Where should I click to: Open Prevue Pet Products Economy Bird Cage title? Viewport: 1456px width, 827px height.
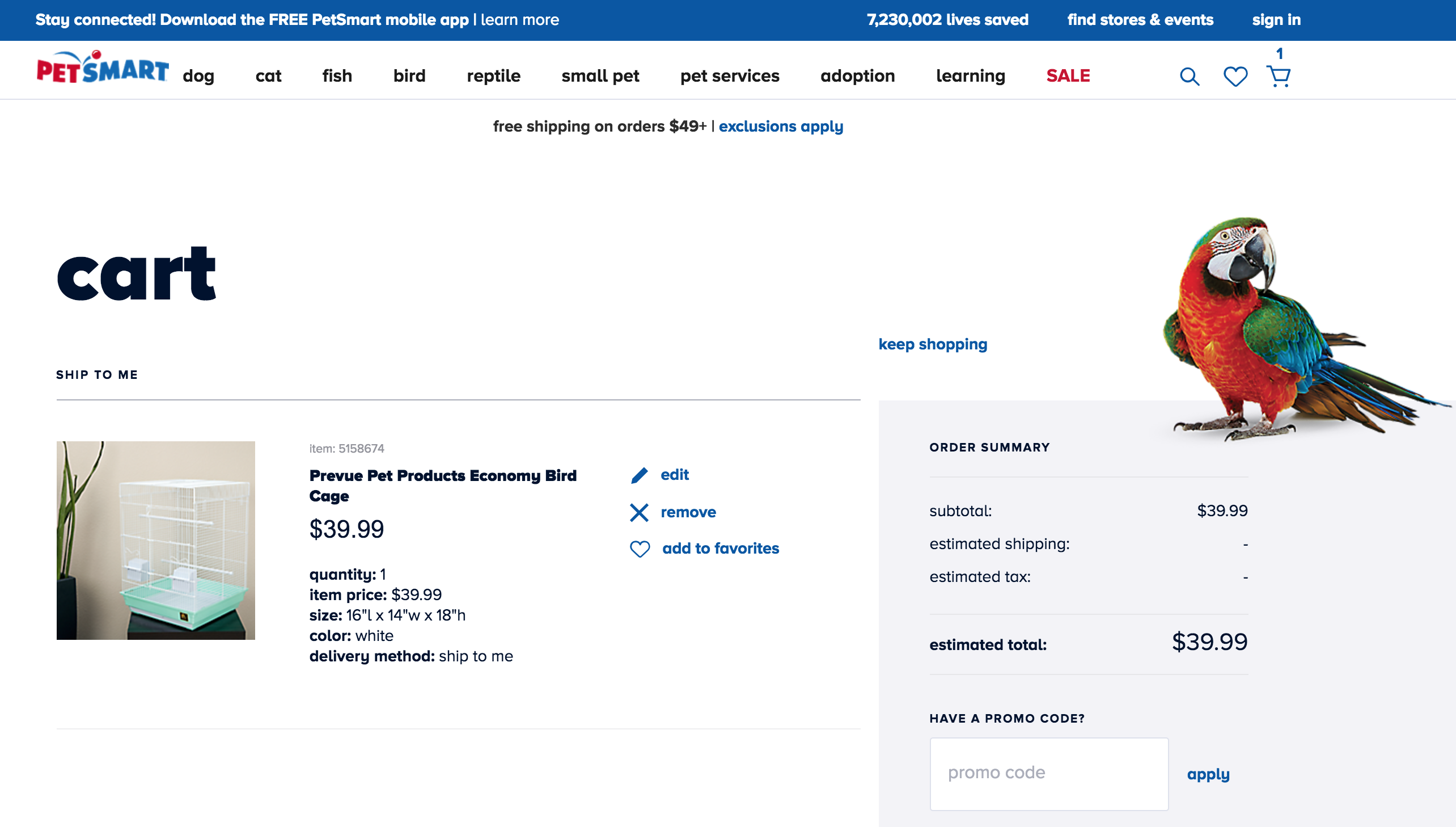[443, 486]
